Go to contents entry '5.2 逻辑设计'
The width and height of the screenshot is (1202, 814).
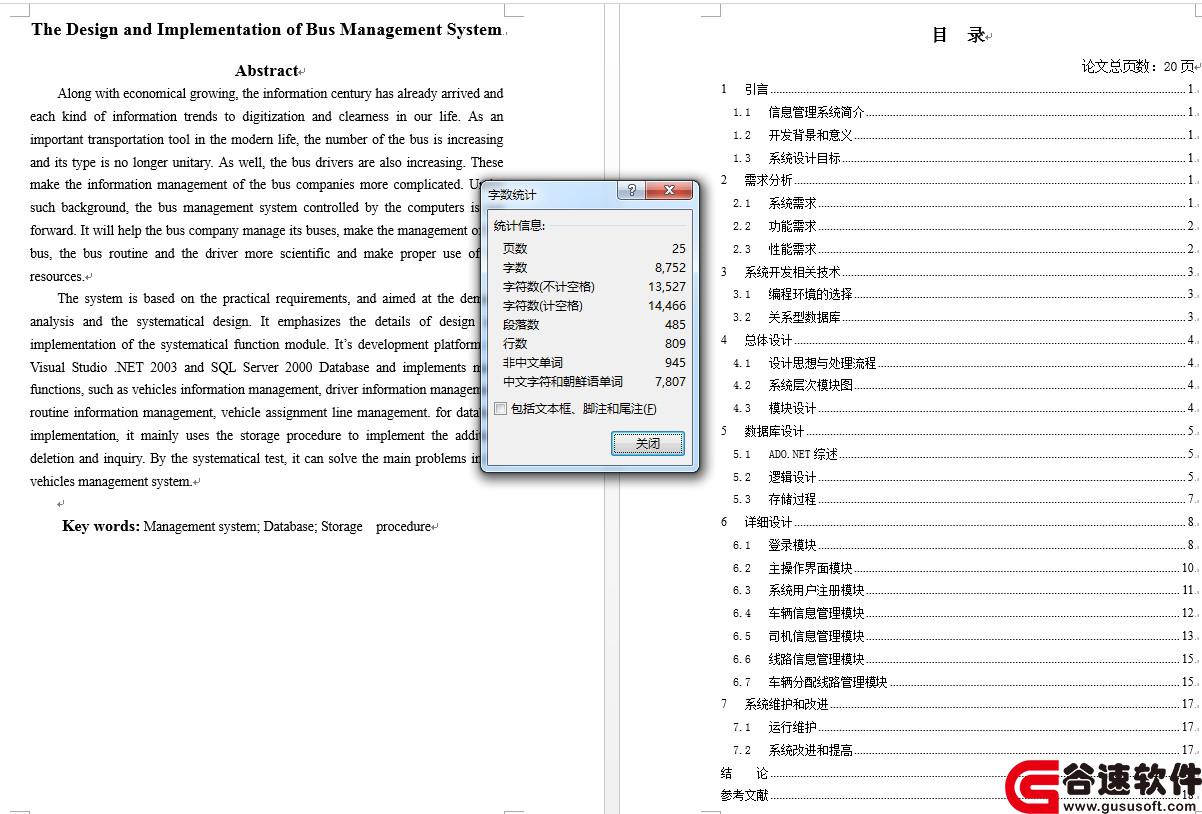click(x=964, y=477)
